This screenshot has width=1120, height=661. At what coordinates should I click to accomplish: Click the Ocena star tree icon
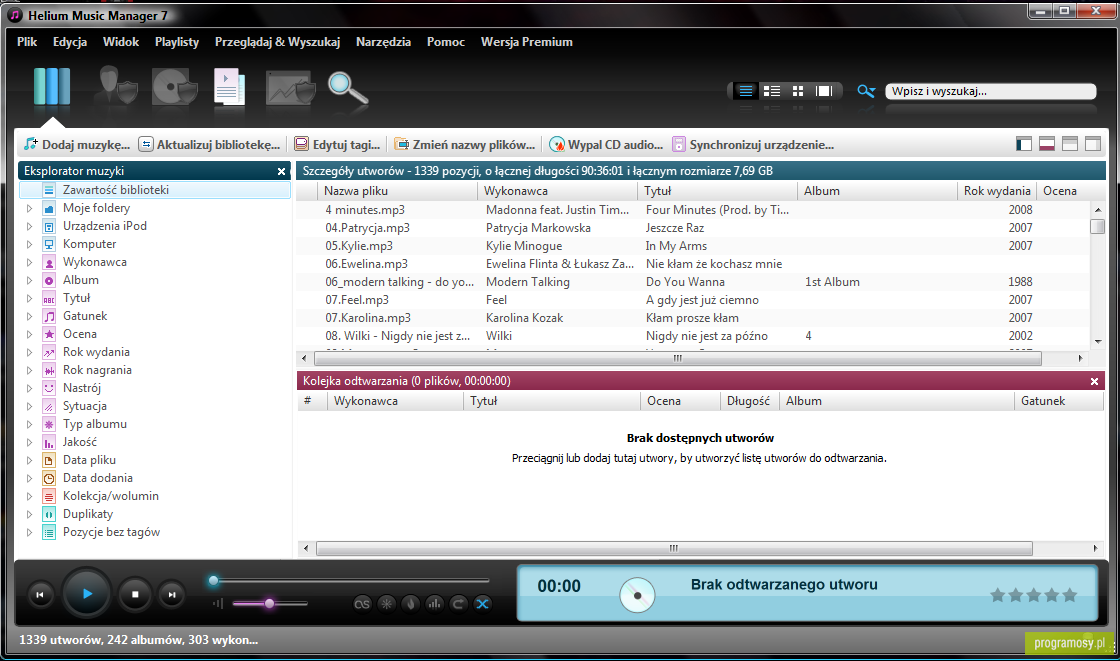49,334
